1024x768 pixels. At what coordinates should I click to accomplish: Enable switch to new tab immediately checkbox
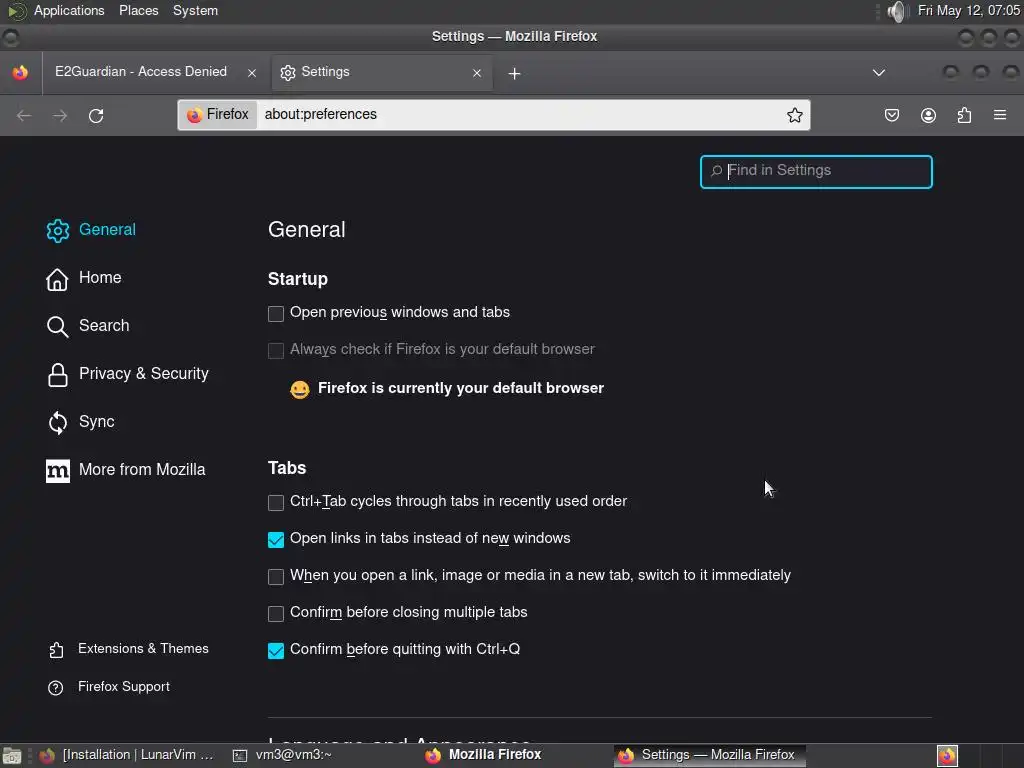pyautogui.click(x=276, y=577)
